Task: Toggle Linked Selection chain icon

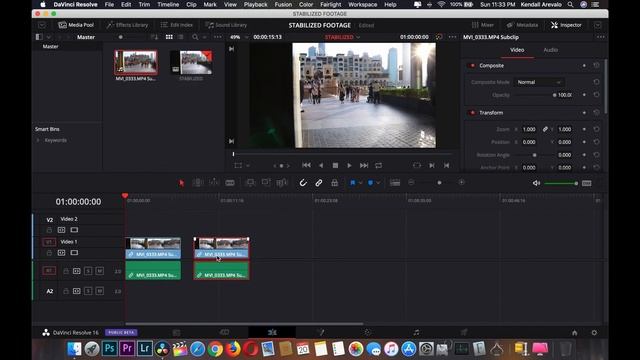Action: point(319,183)
